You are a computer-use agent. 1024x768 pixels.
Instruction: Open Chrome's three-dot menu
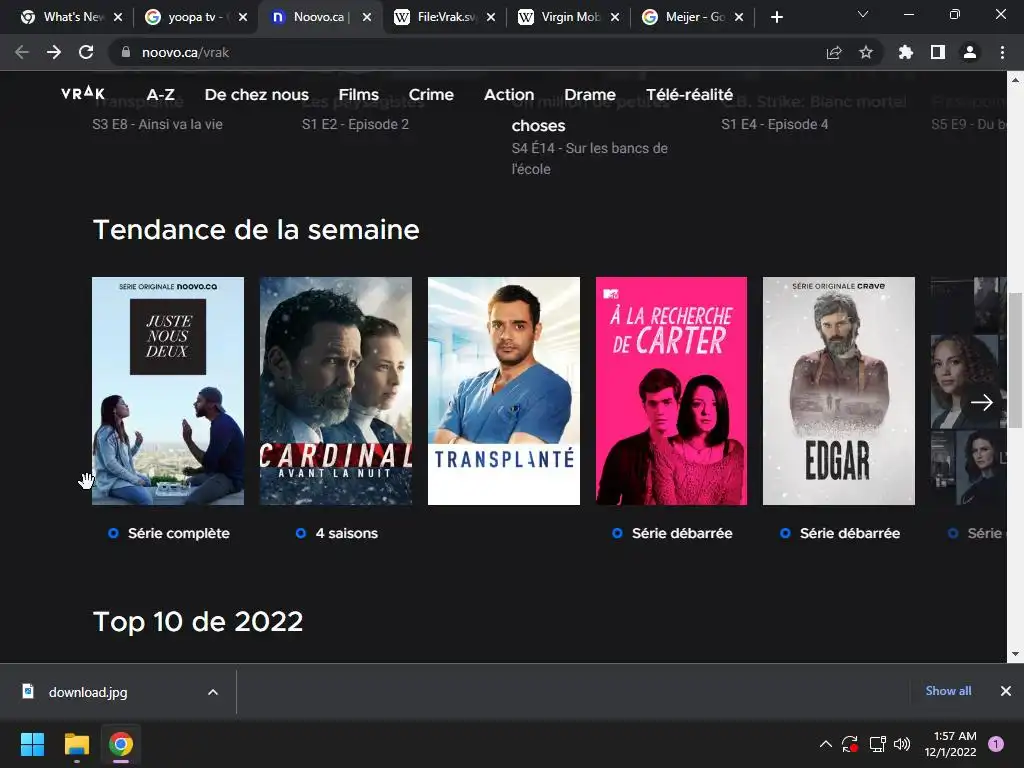tap(1002, 52)
